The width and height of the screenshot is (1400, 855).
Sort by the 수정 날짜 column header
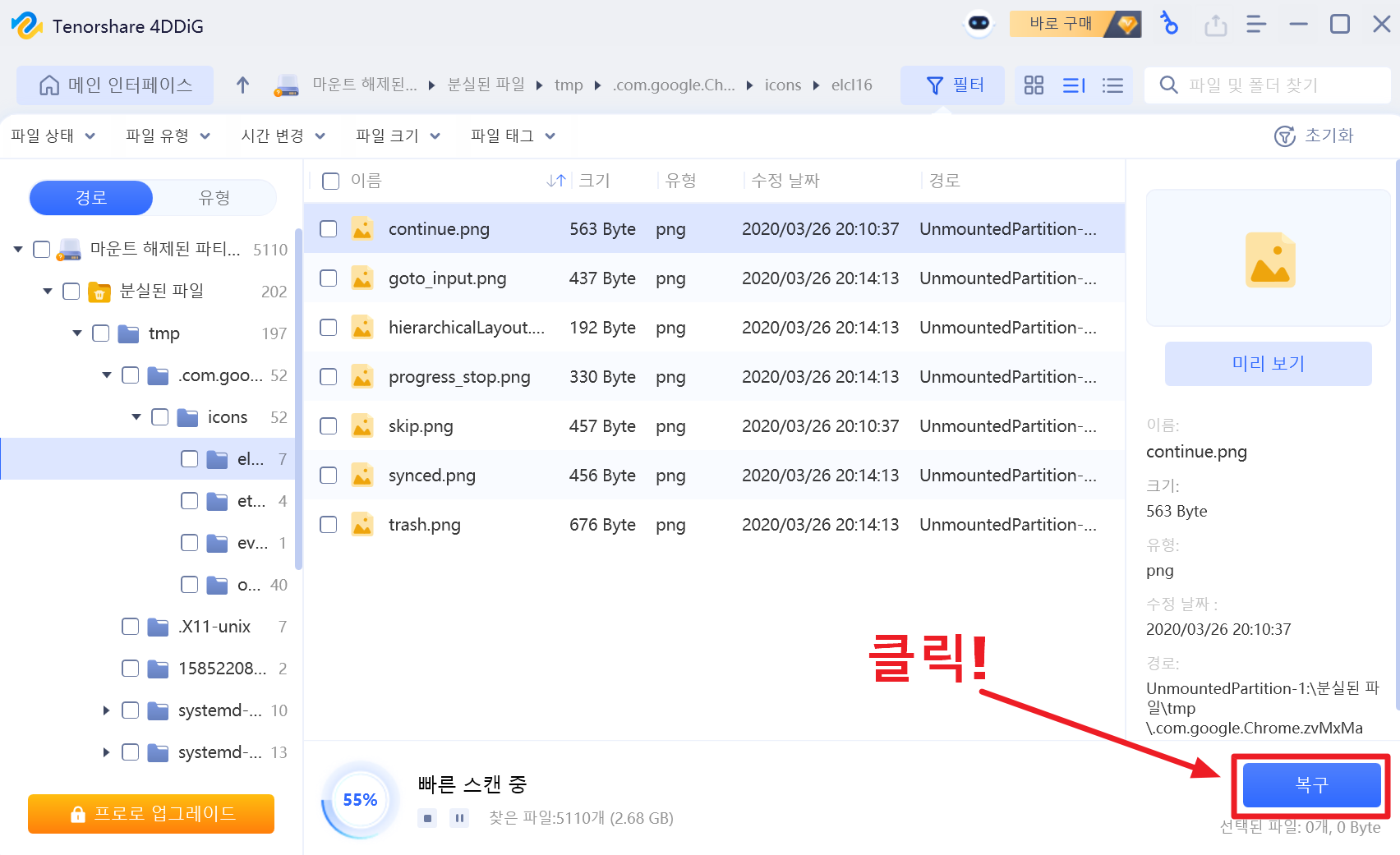(785, 181)
